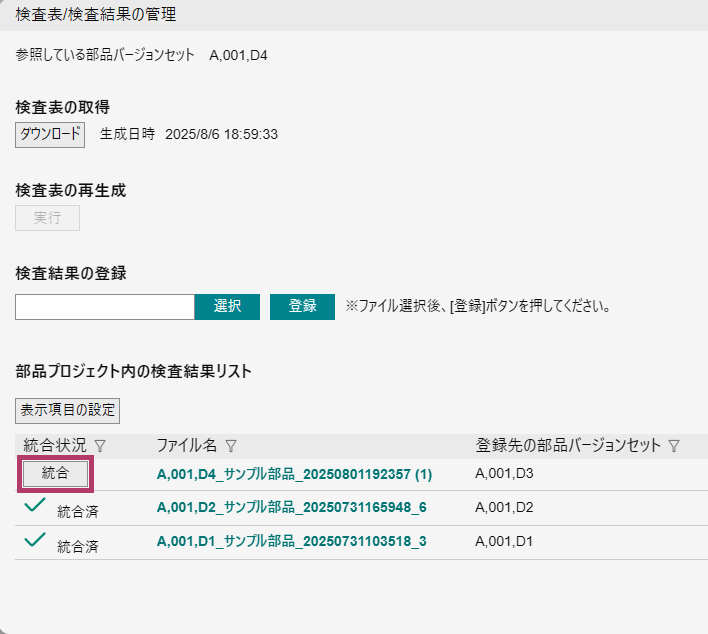Viewport: 708px width, 634px height.
Task: Open the A,001,D2_サンプル部品_20250731165948_6 file link
Action: [x=292, y=508]
